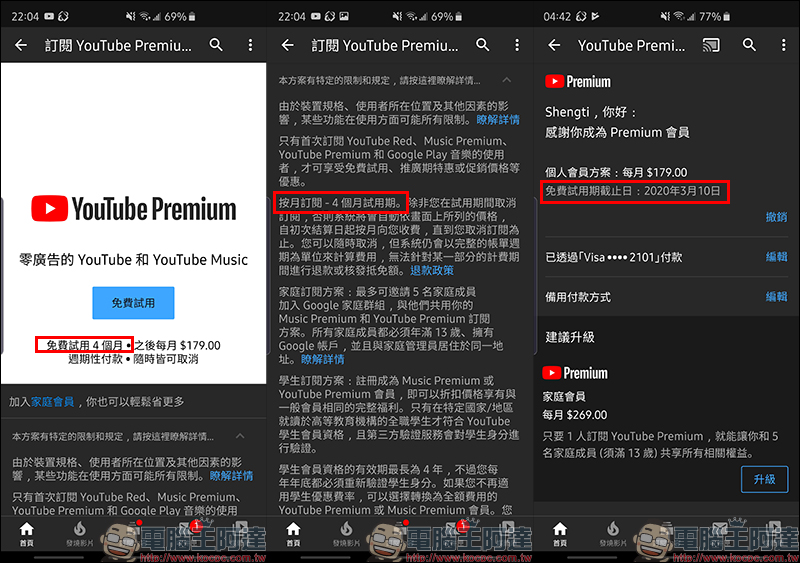Screen dimensions: 800x563
Task: Open the more options menu on the membership screen
Action: pyautogui.click(x=783, y=45)
